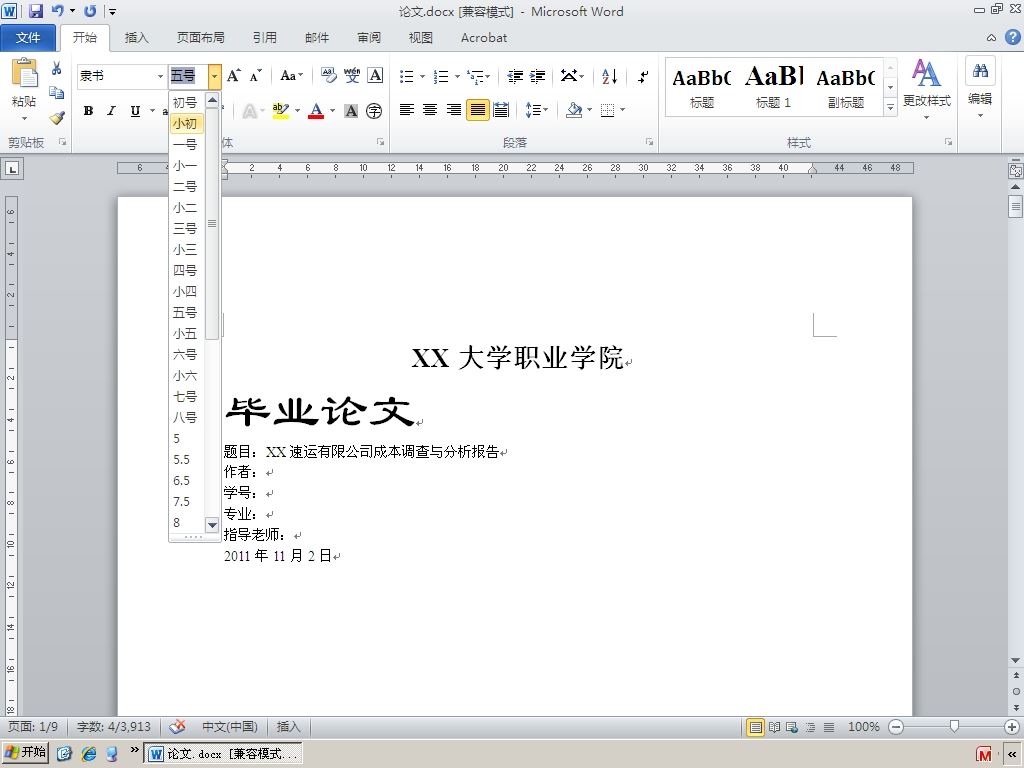Undo the last action

58,11
